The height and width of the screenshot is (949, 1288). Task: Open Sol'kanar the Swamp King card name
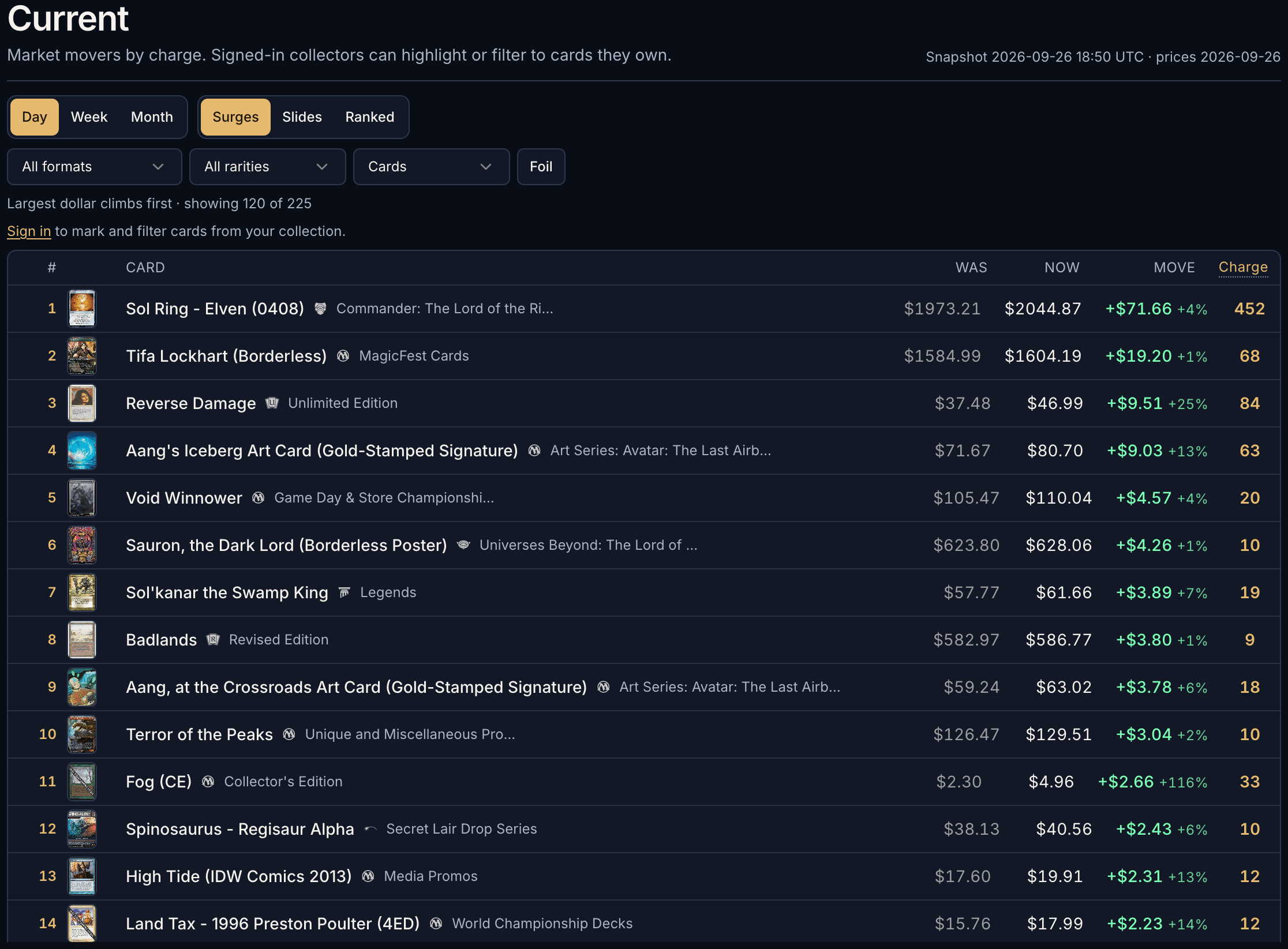(227, 592)
